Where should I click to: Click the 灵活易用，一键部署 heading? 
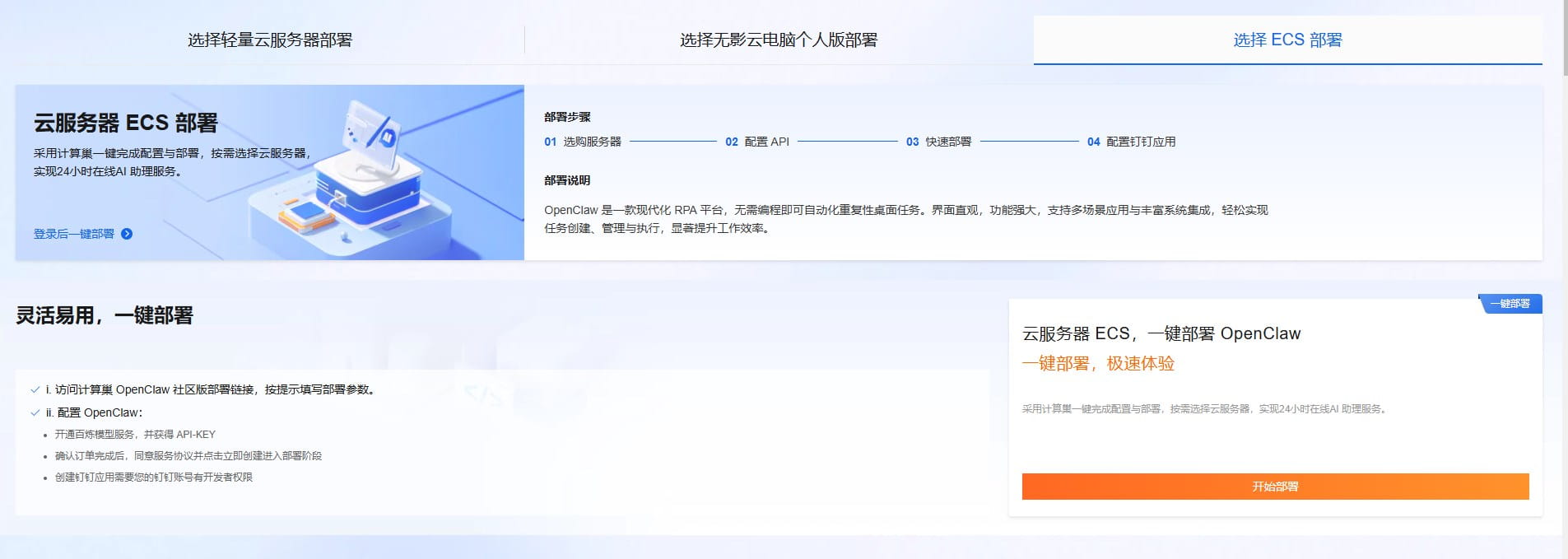105,315
